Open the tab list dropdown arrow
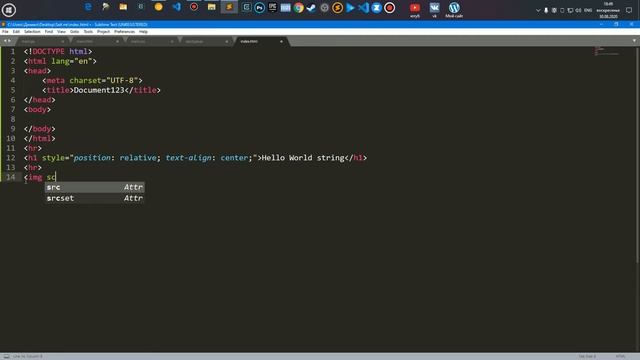640x360 pixels. point(634,40)
